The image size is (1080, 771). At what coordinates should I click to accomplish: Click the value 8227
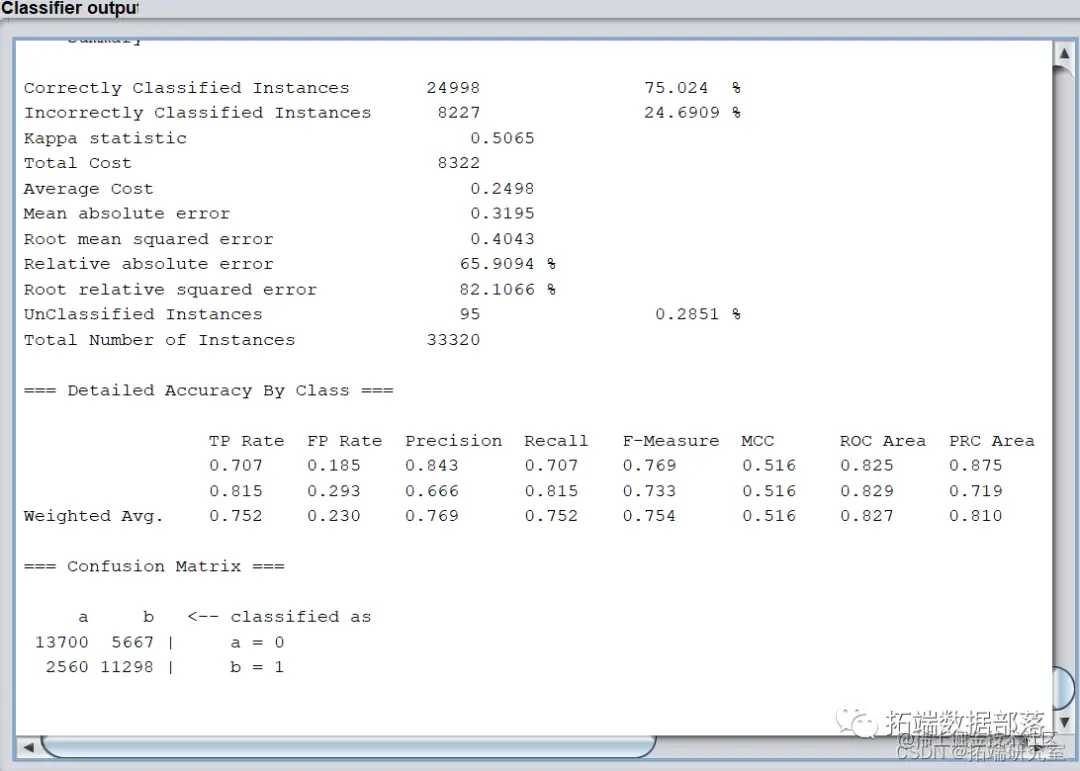click(x=459, y=113)
